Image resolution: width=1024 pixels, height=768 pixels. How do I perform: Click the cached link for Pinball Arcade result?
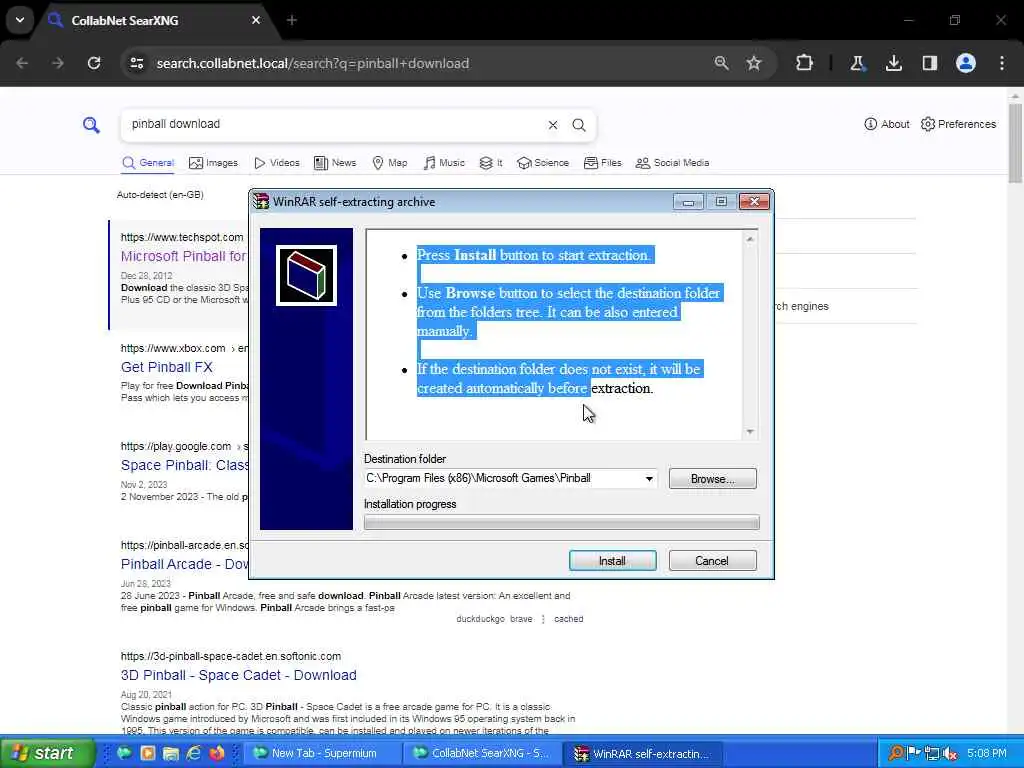(568, 618)
